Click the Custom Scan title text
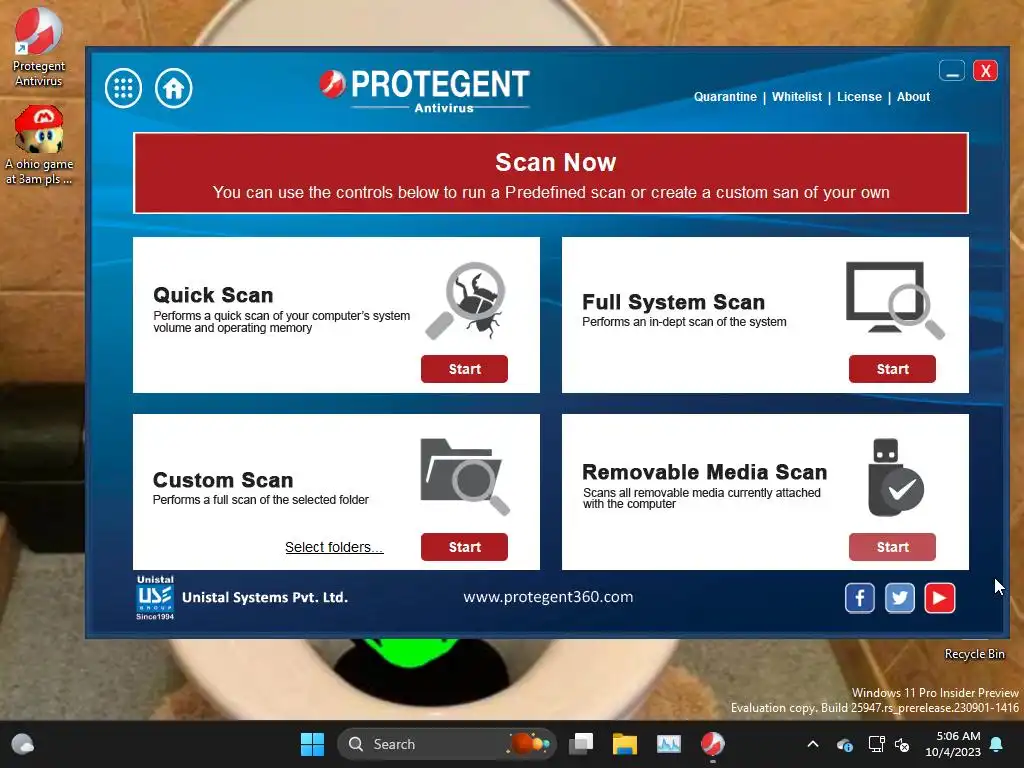Image resolution: width=1024 pixels, height=768 pixels. pyautogui.click(x=223, y=480)
